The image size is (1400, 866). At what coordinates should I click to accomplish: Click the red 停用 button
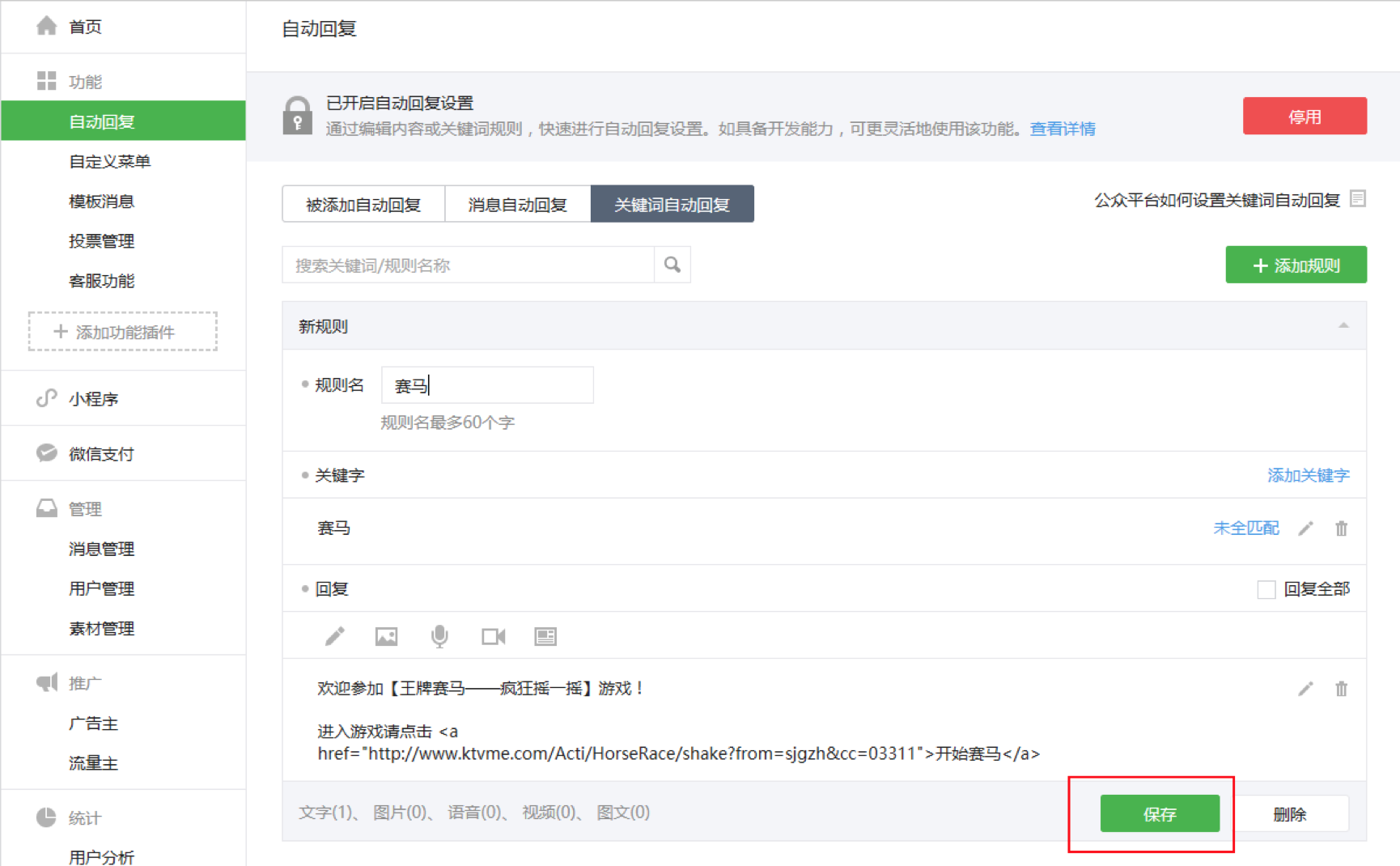click(1305, 116)
